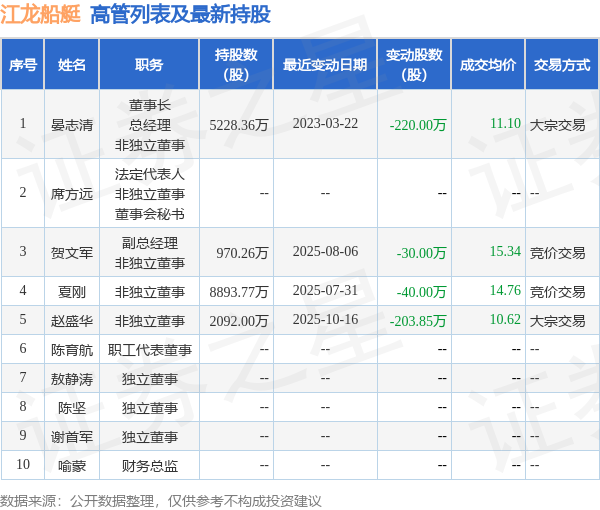Click 总经理 in 晏志清 row
The height and width of the screenshot is (510, 600).
(x=150, y=125)
